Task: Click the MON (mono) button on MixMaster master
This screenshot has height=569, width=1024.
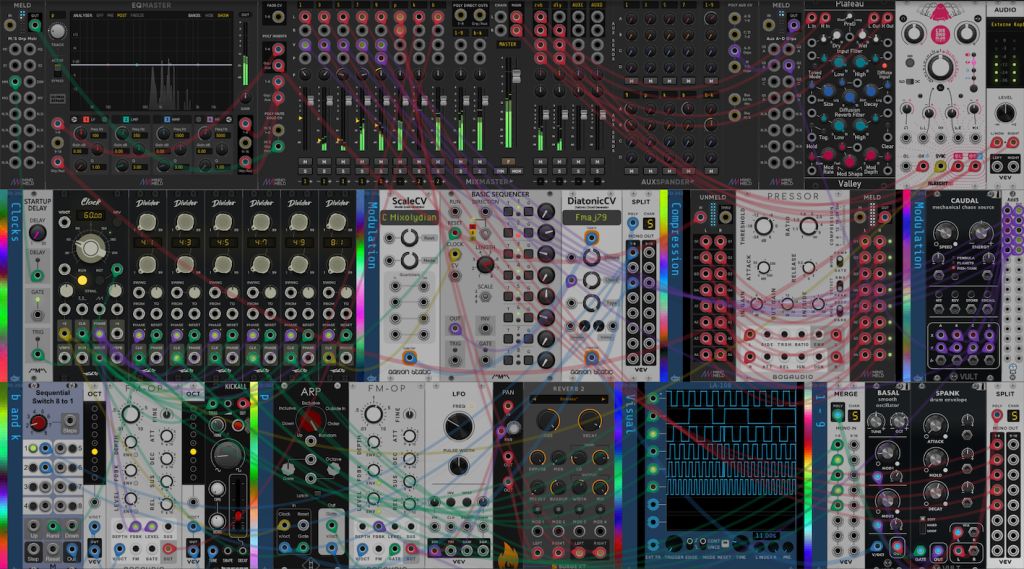Action: [516, 171]
